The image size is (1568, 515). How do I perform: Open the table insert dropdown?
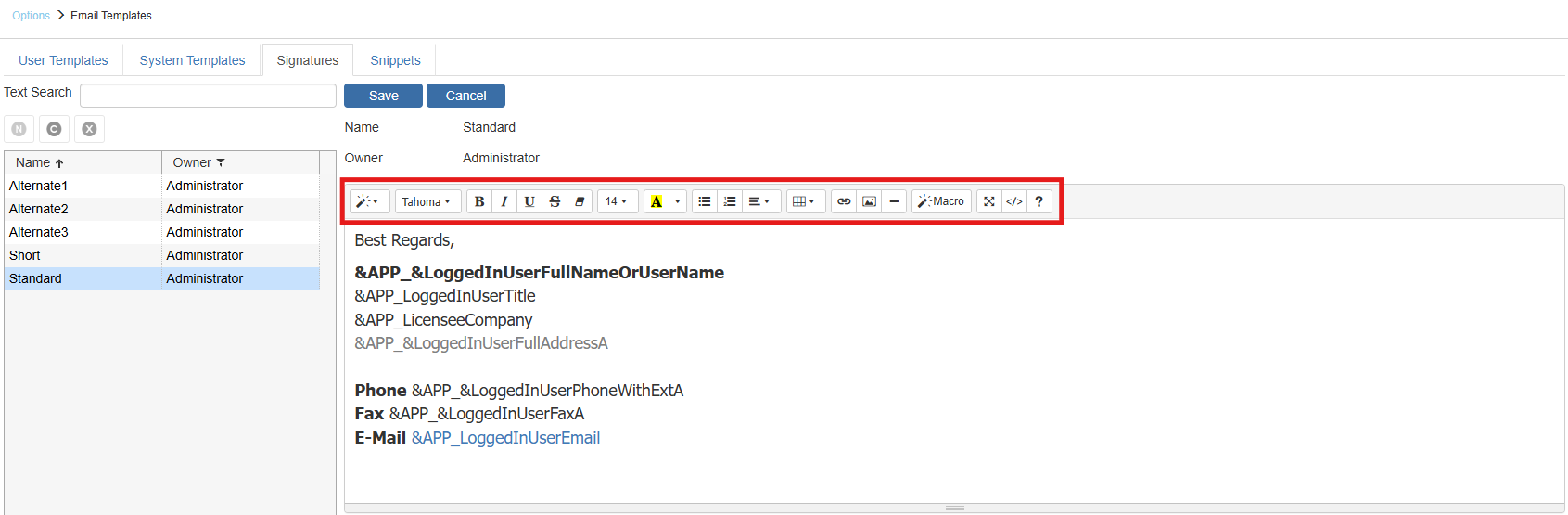click(803, 201)
